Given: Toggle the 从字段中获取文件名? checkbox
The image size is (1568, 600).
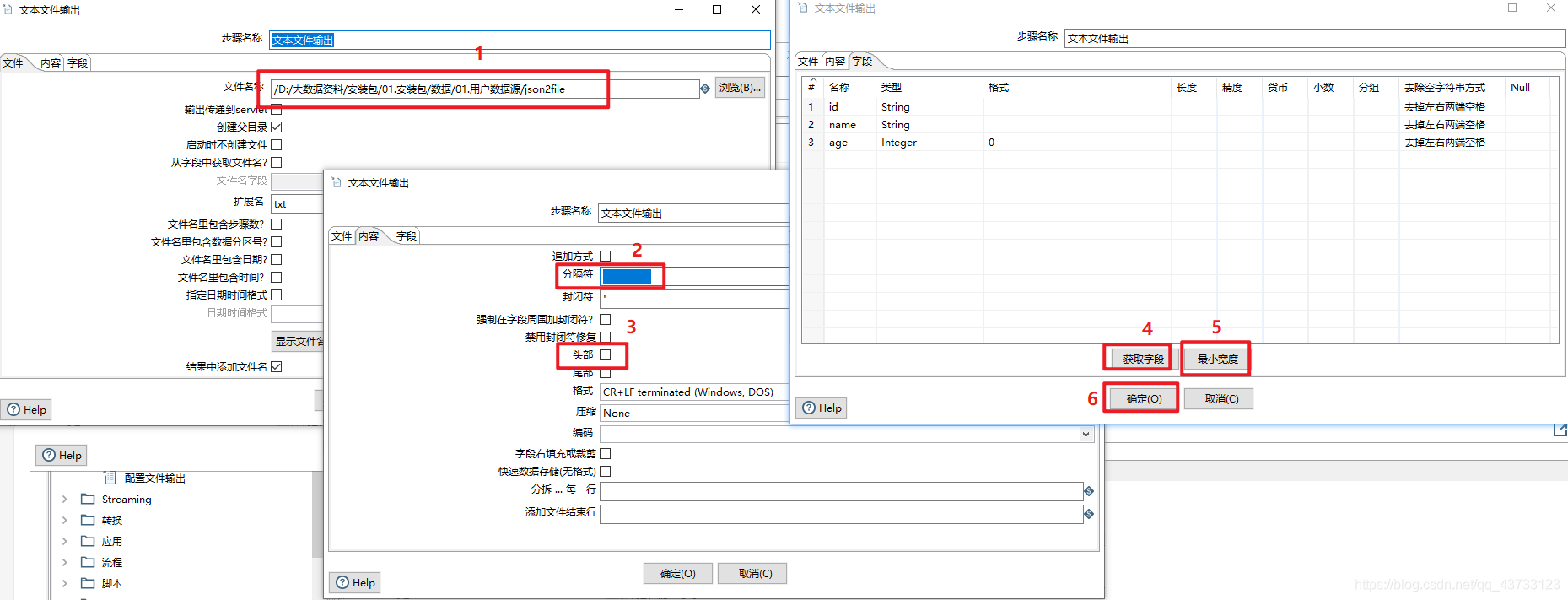Looking at the screenshot, I should coord(277,162).
